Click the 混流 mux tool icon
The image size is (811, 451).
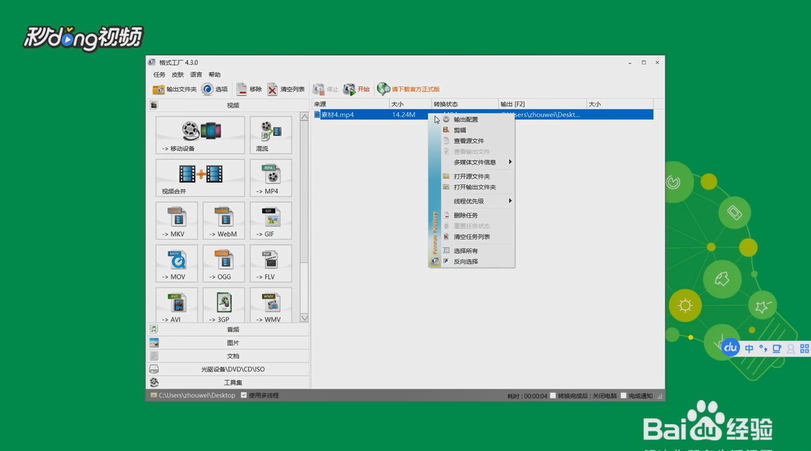(x=271, y=135)
